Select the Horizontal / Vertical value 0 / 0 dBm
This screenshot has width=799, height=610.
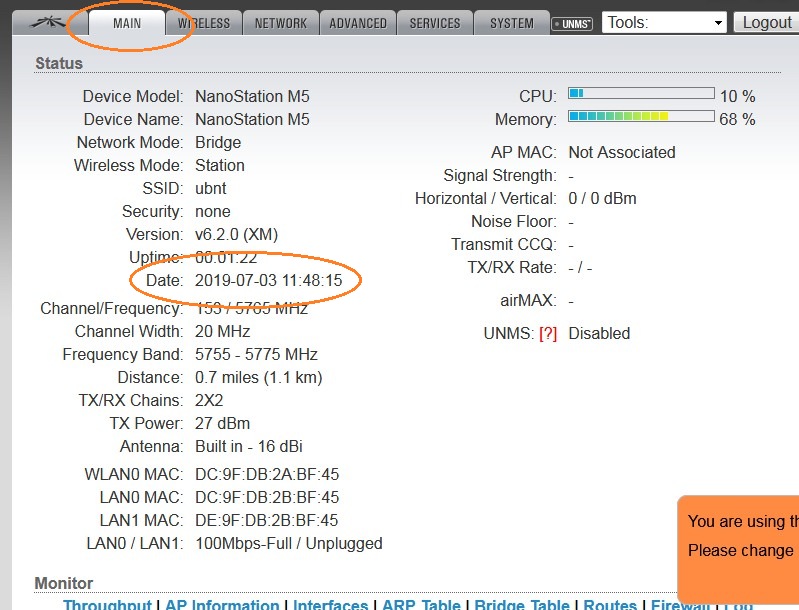coord(602,198)
